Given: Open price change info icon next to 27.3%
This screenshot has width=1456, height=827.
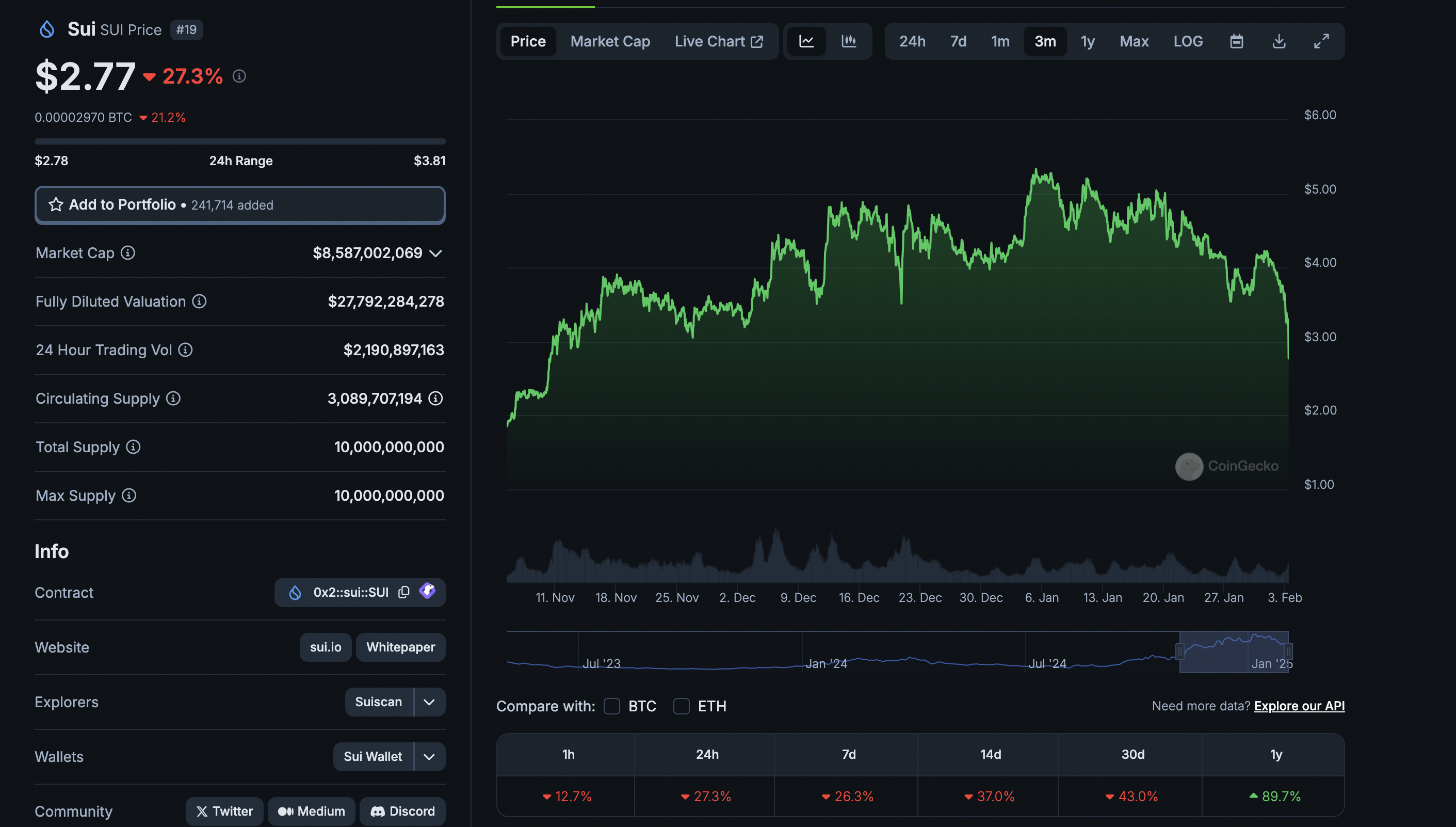Looking at the screenshot, I should click(239, 76).
